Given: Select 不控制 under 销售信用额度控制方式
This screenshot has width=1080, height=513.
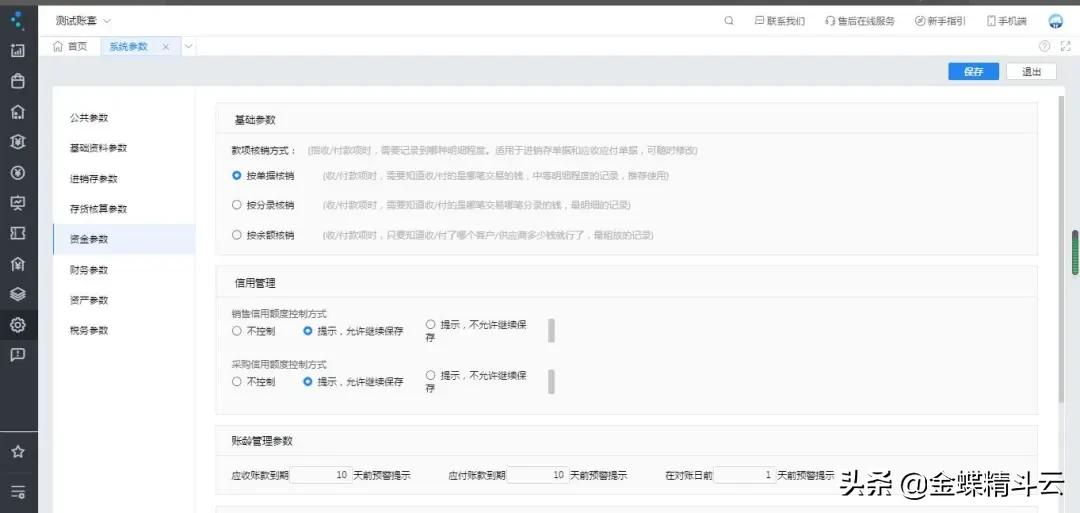Looking at the screenshot, I should pyautogui.click(x=236, y=331).
